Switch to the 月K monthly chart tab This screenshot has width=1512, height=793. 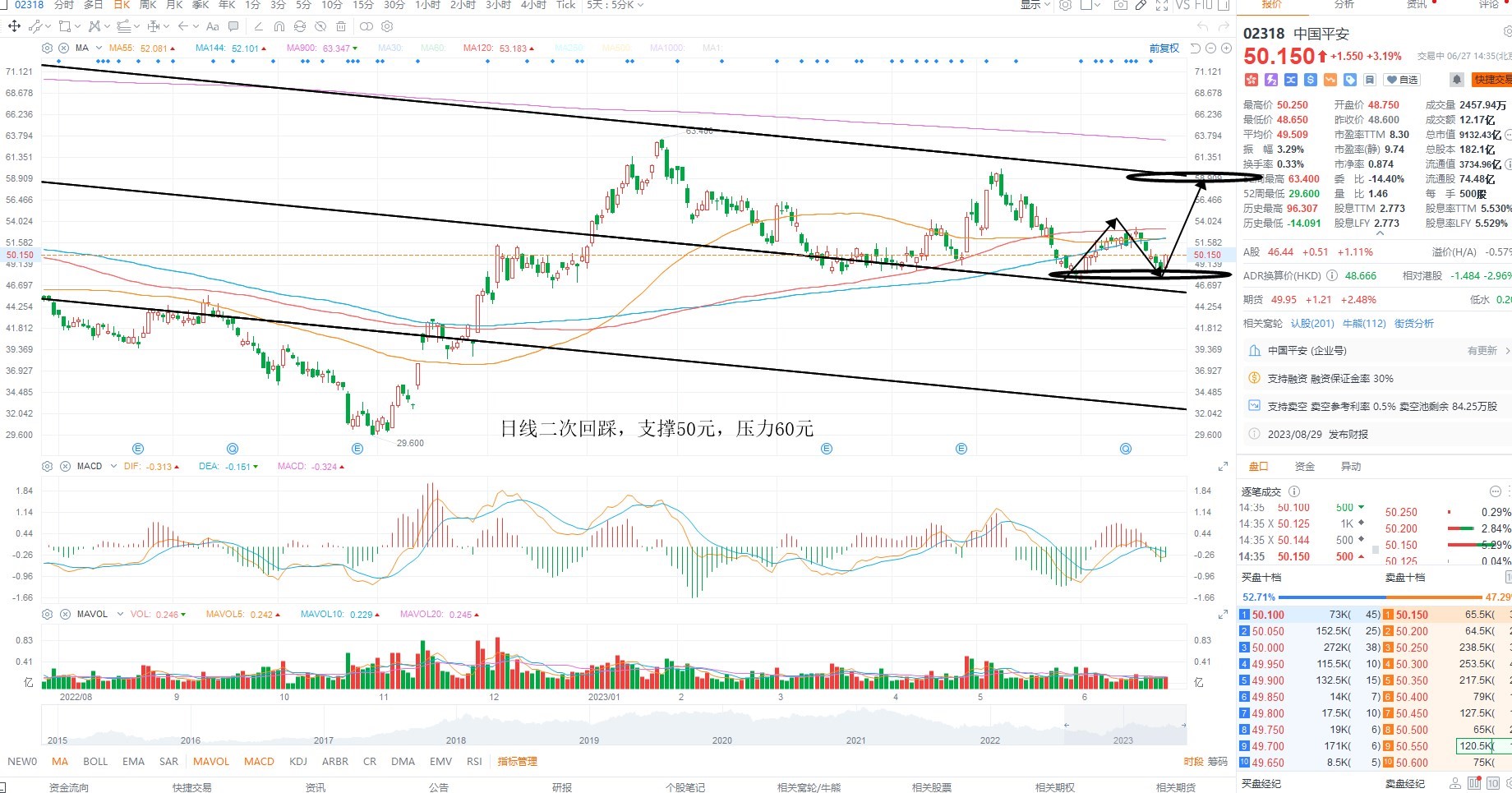pyautogui.click(x=174, y=5)
